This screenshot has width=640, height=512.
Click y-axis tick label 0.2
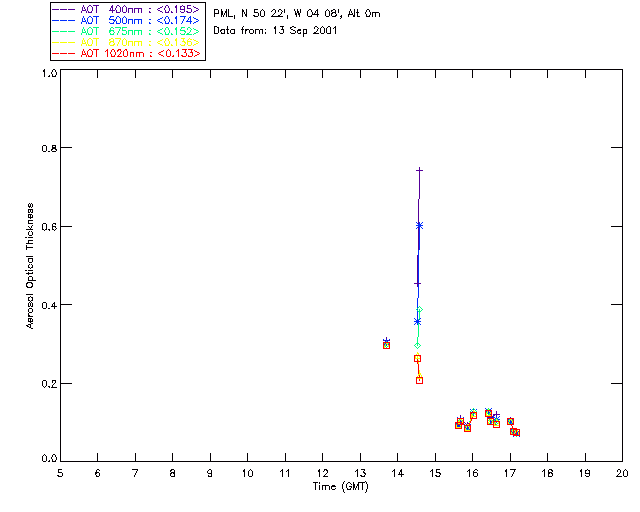[x=49, y=384]
